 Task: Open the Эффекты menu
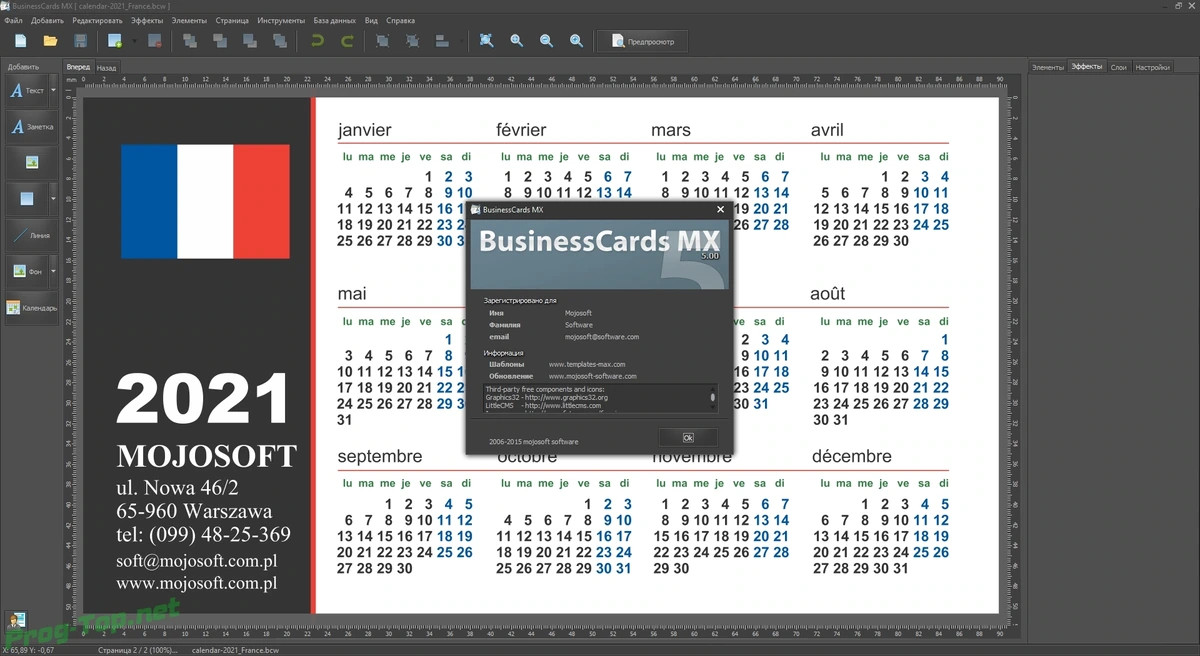click(147, 20)
